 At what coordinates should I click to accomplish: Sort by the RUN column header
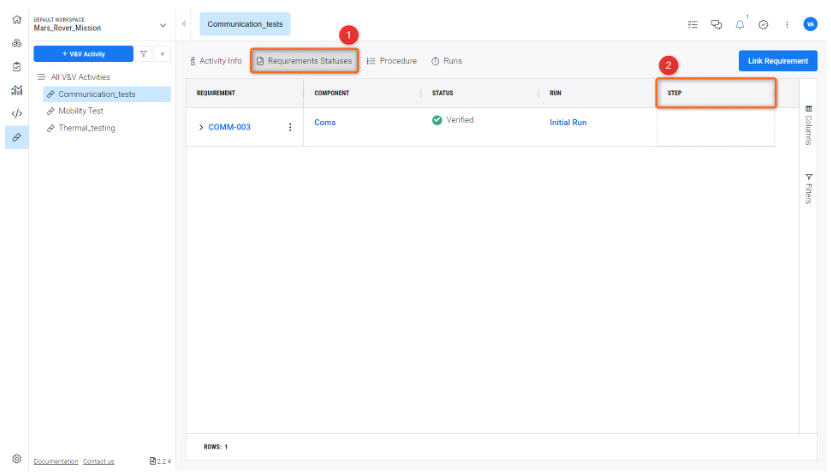(x=555, y=93)
